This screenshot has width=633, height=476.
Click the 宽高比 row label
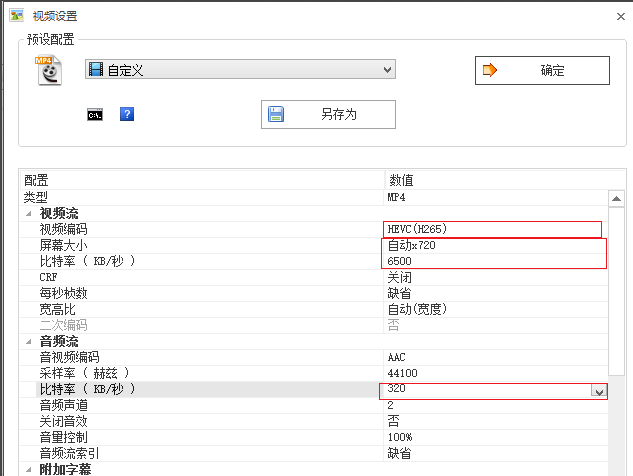[x=57, y=309]
